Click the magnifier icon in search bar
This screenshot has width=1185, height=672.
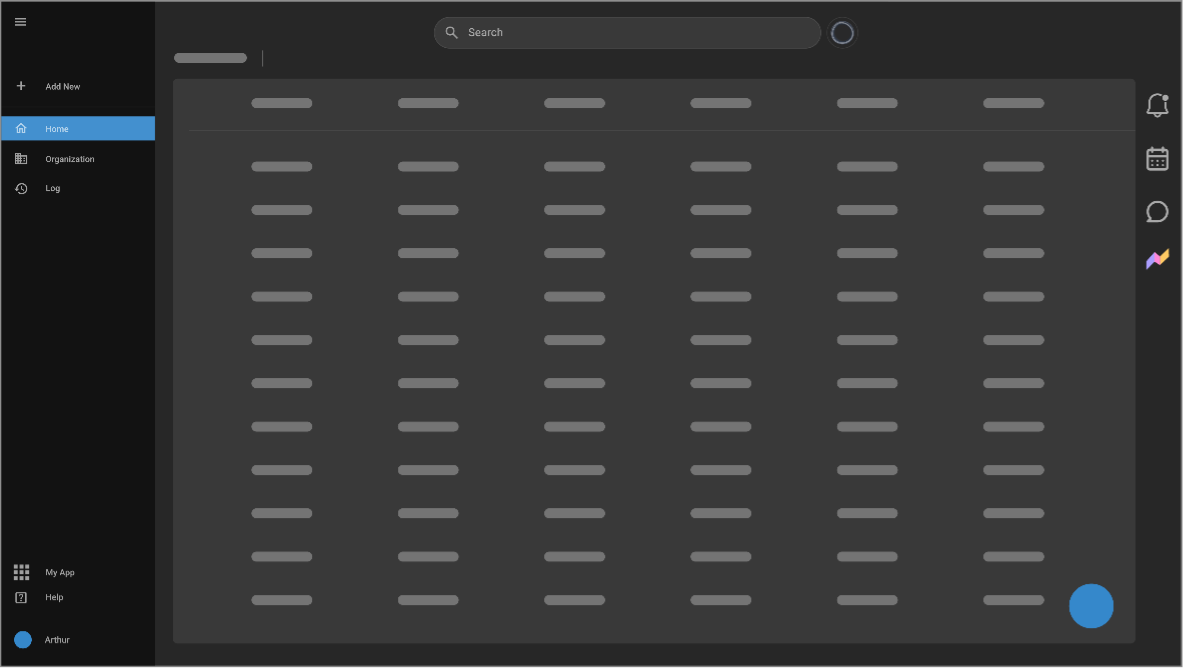(452, 33)
